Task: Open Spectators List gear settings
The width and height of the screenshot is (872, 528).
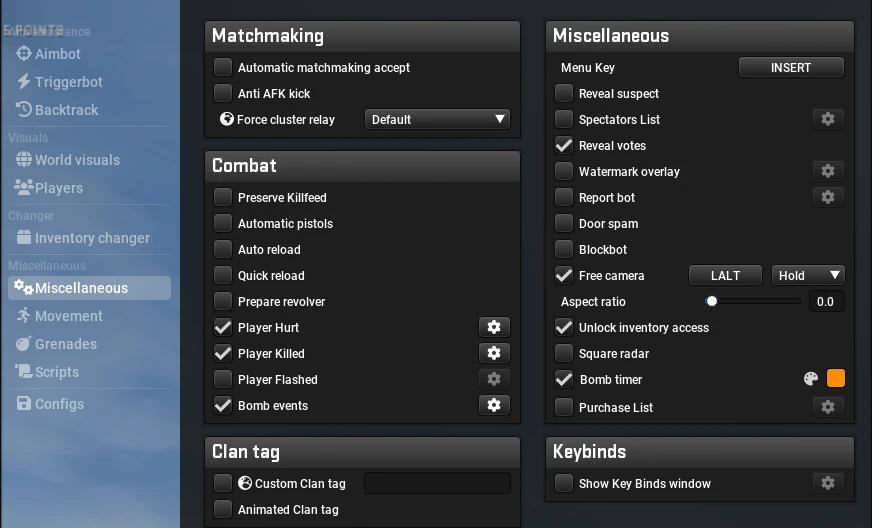Action: pyautogui.click(x=828, y=119)
